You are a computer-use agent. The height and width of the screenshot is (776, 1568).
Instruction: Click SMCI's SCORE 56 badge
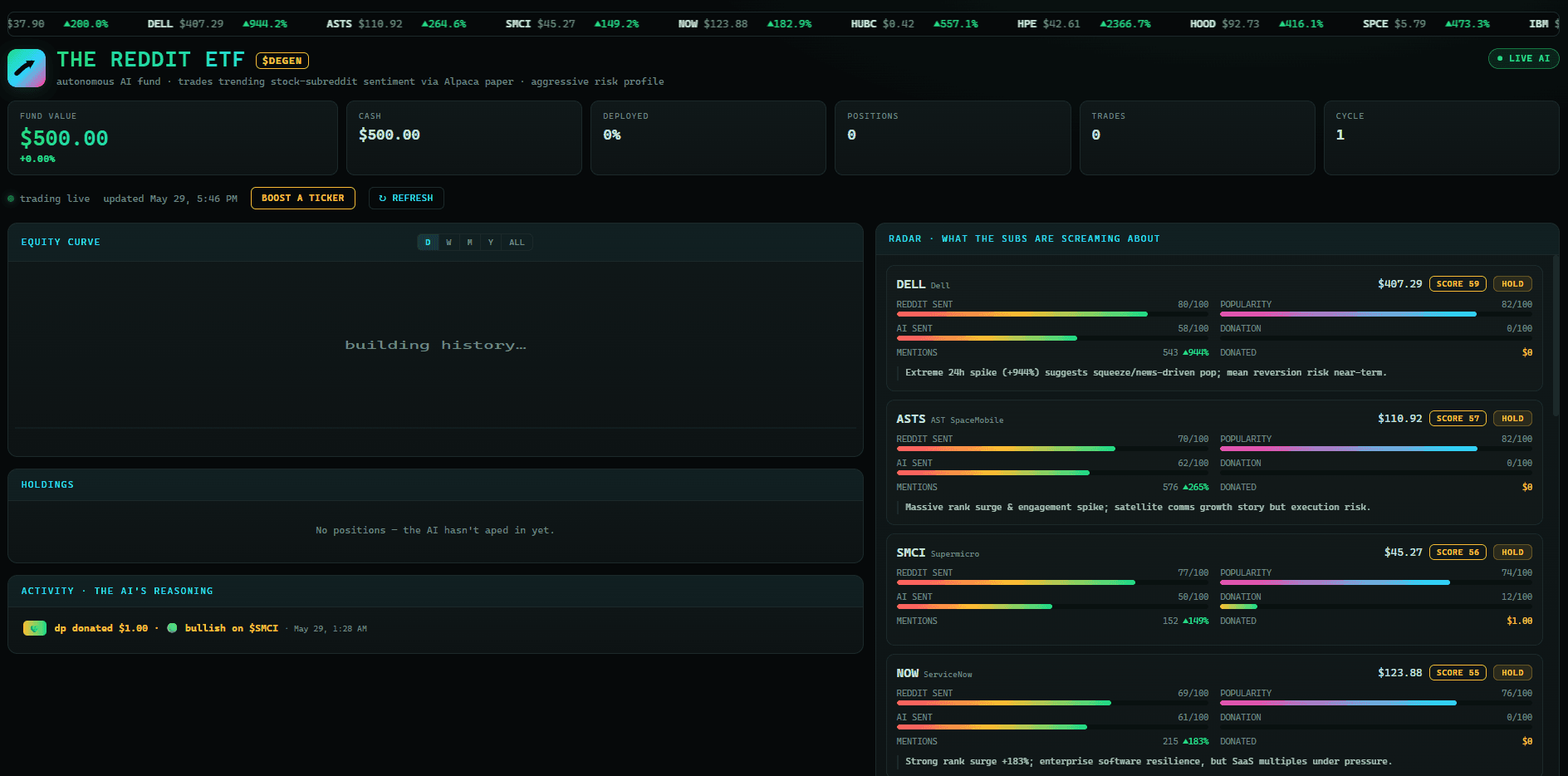1458,553
